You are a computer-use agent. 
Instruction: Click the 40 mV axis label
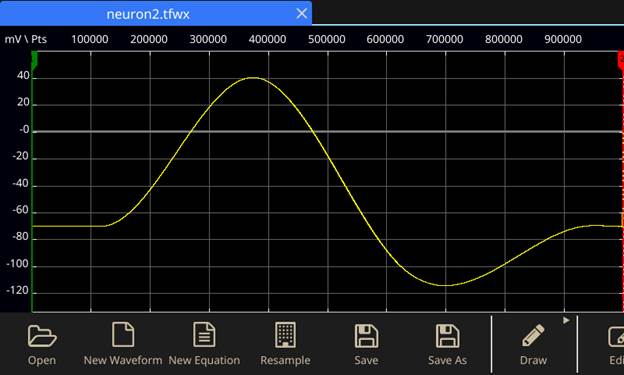[x=23, y=75]
